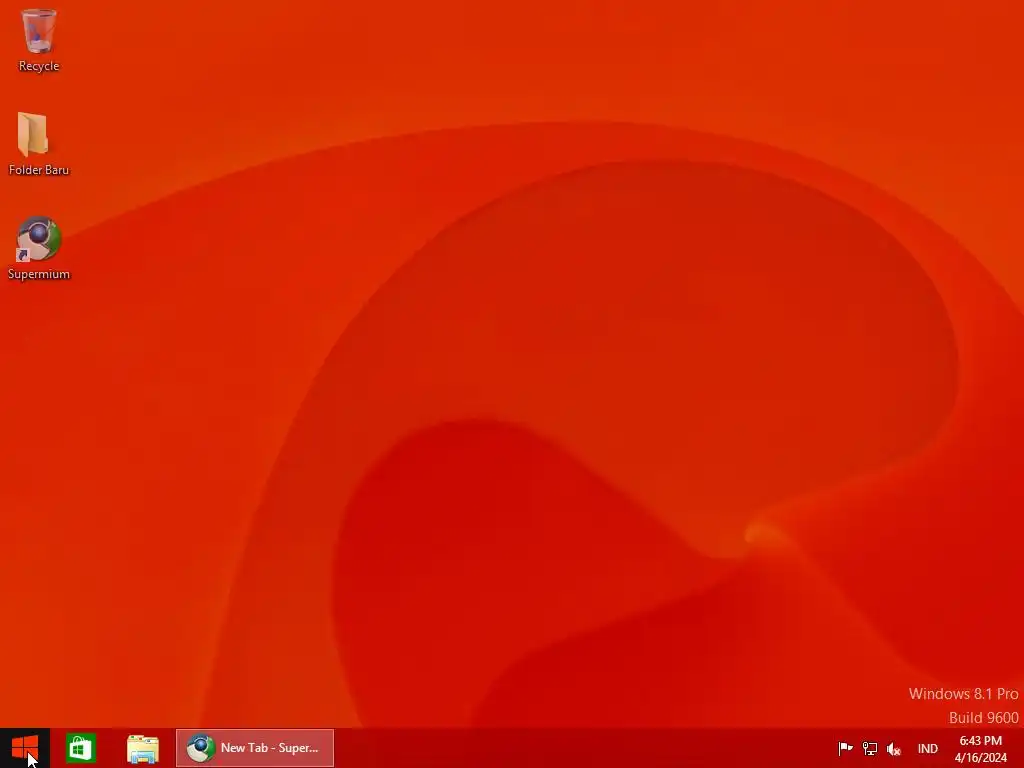Open the Action Center flag icon
The height and width of the screenshot is (768, 1024).
(845, 748)
